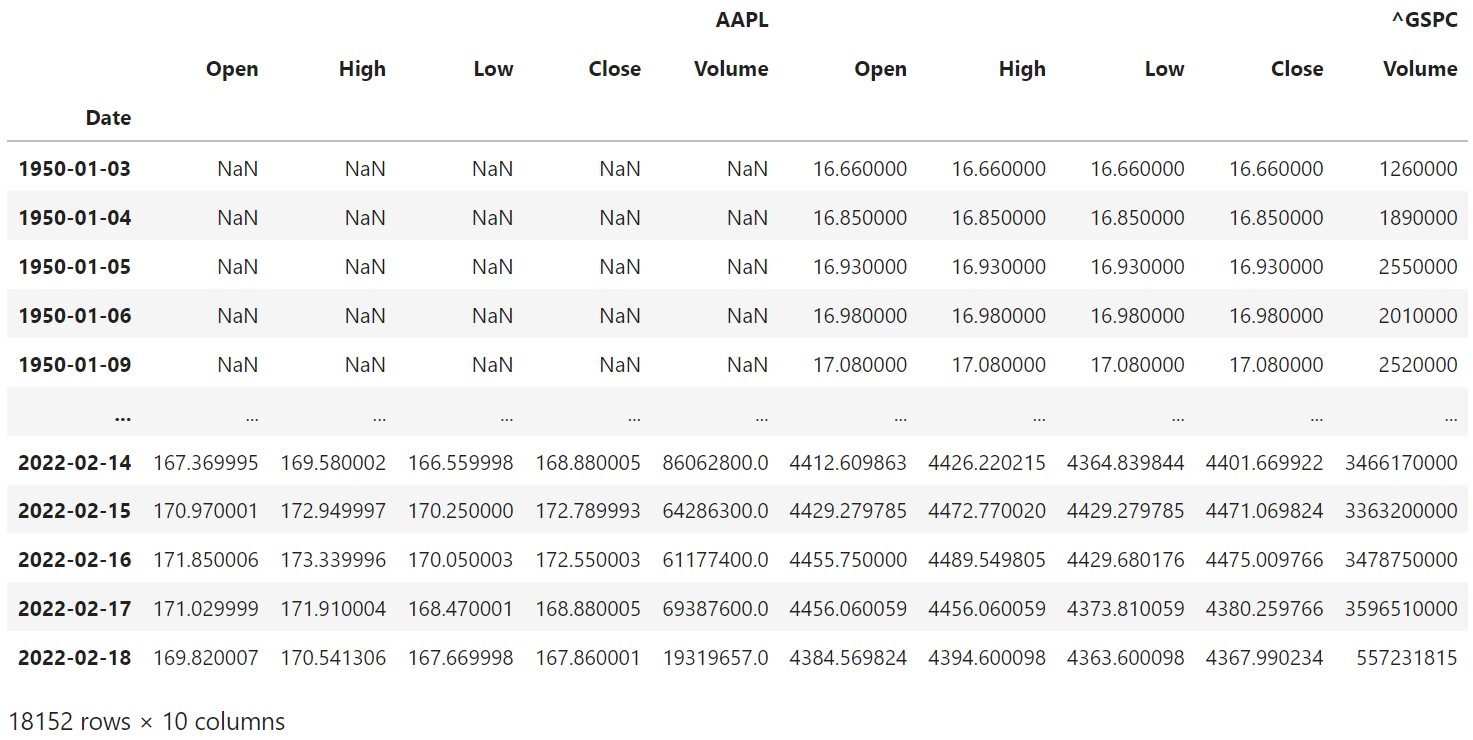Viewport: 1473px width, 740px height.
Task: Click the cell value 169.820007
Action: (206, 658)
